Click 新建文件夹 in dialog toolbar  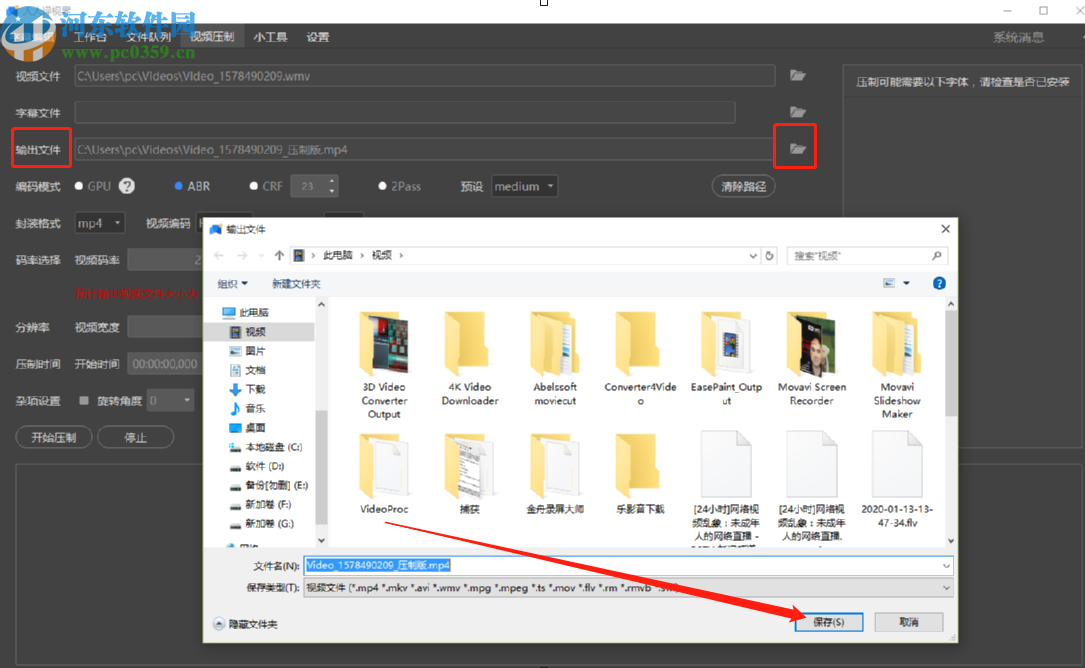(296, 284)
